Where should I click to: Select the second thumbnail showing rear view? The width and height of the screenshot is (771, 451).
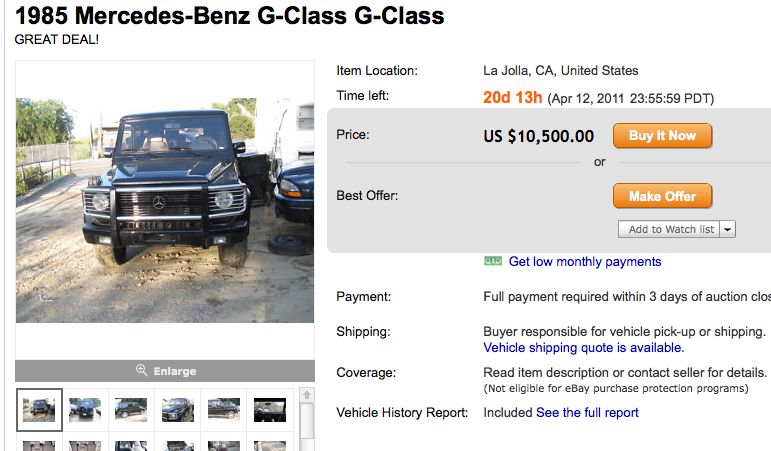coord(85,410)
